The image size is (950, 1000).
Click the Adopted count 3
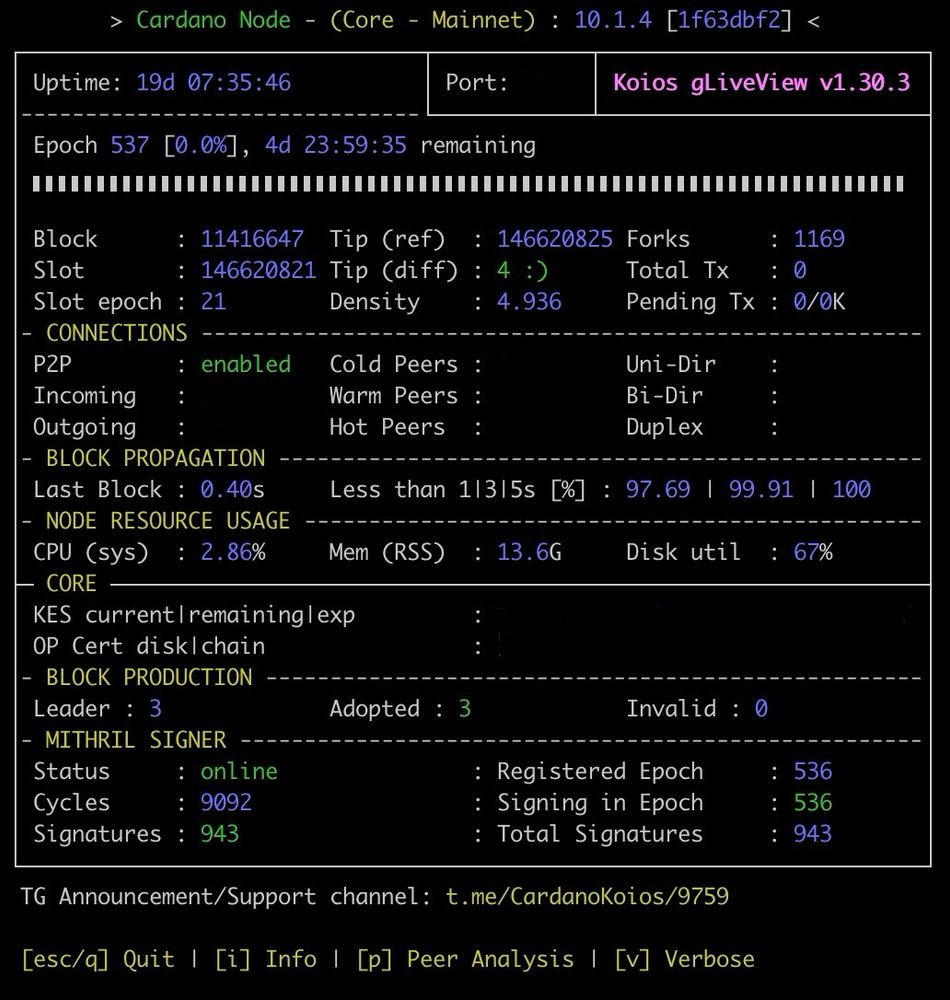(464, 707)
